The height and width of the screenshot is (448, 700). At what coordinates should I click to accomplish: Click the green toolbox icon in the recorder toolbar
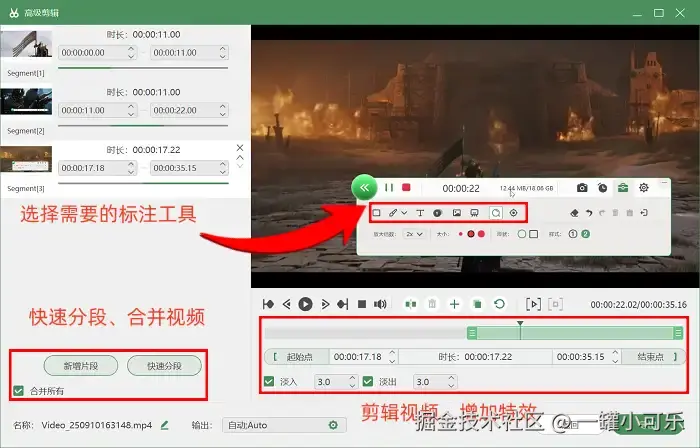(x=623, y=188)
